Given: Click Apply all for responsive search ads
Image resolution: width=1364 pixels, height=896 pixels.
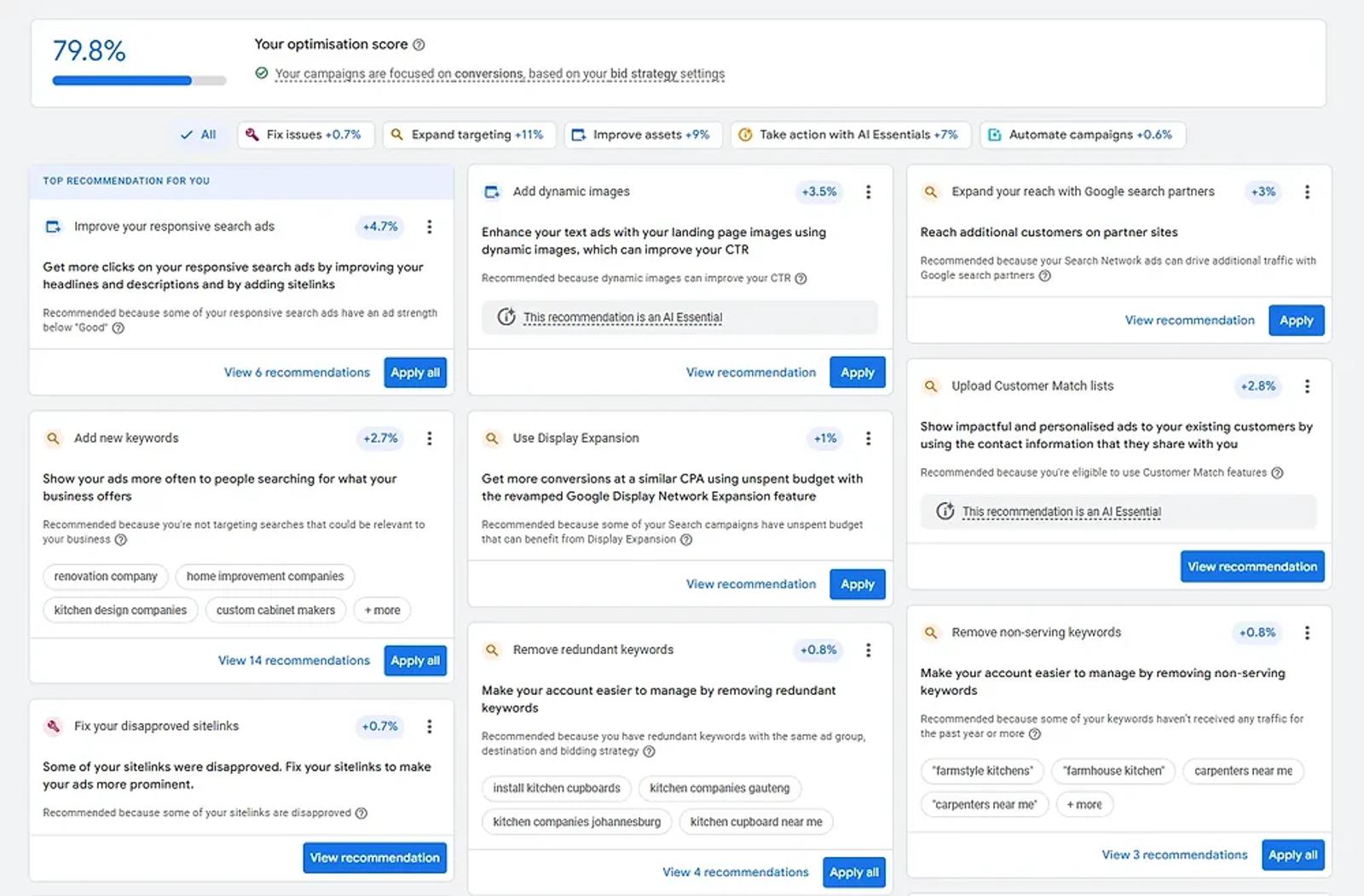Looking at the screenshot, I should (415, 373).
